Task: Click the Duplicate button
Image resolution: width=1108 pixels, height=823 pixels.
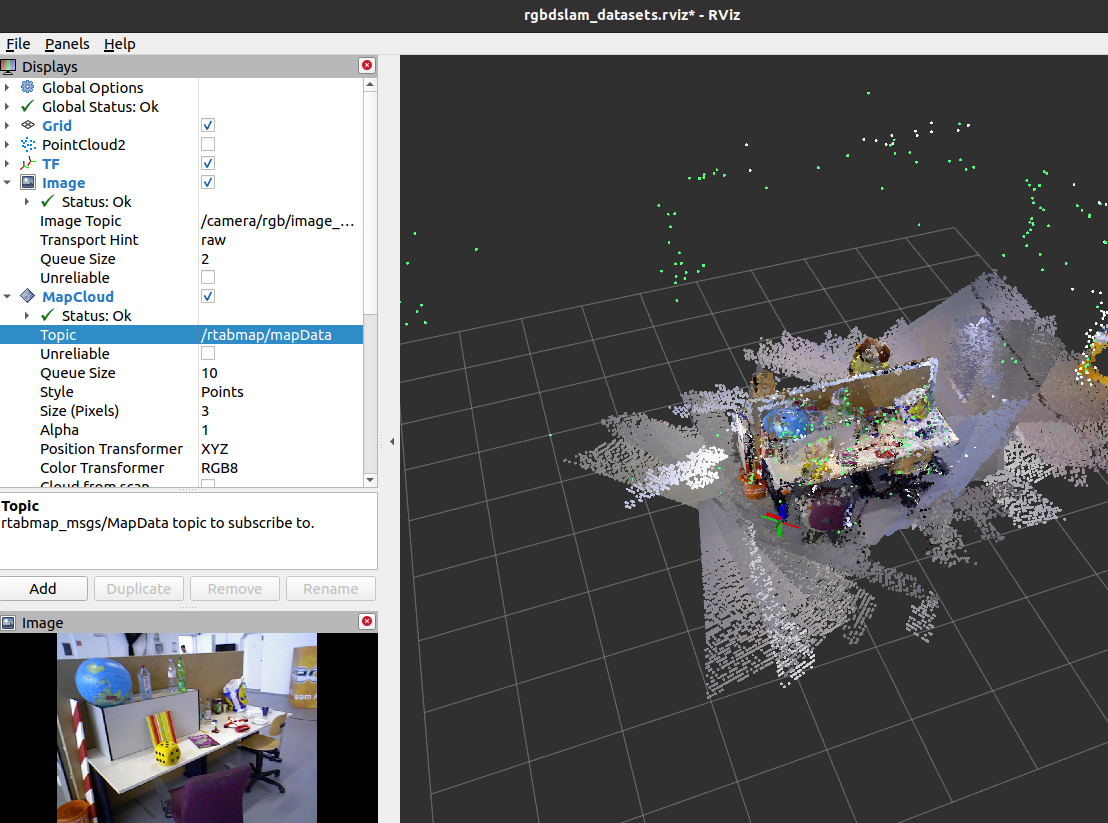Action: 138,588
